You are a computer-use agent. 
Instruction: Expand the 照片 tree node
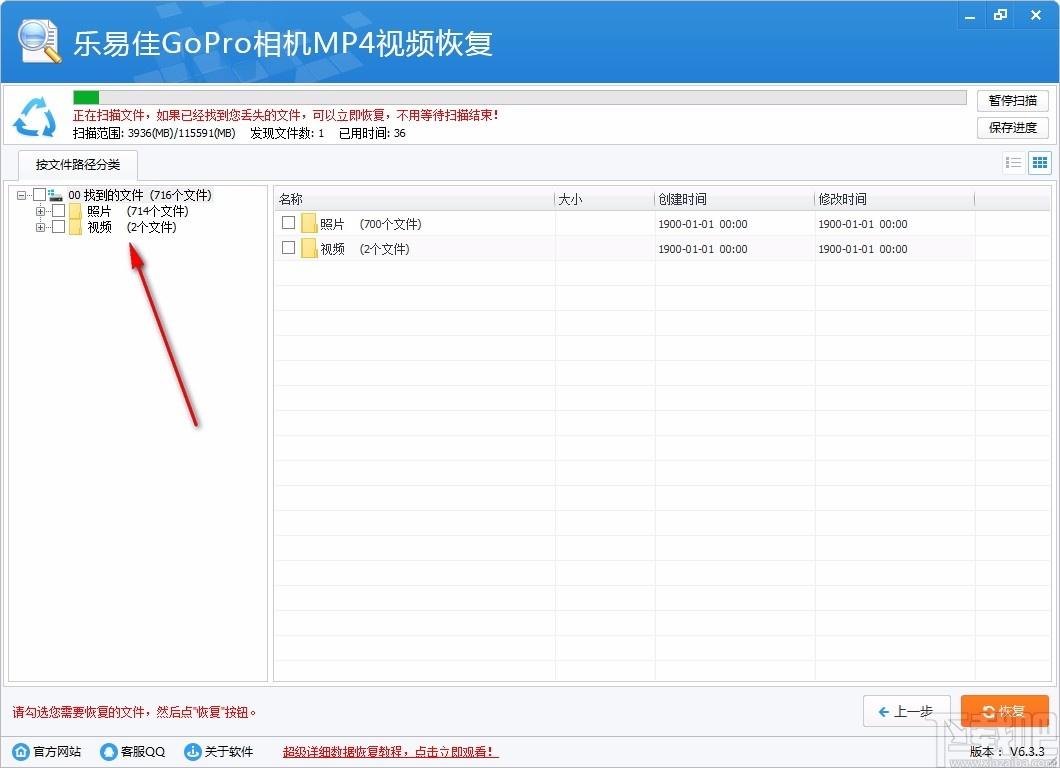[x=41, y=212]
